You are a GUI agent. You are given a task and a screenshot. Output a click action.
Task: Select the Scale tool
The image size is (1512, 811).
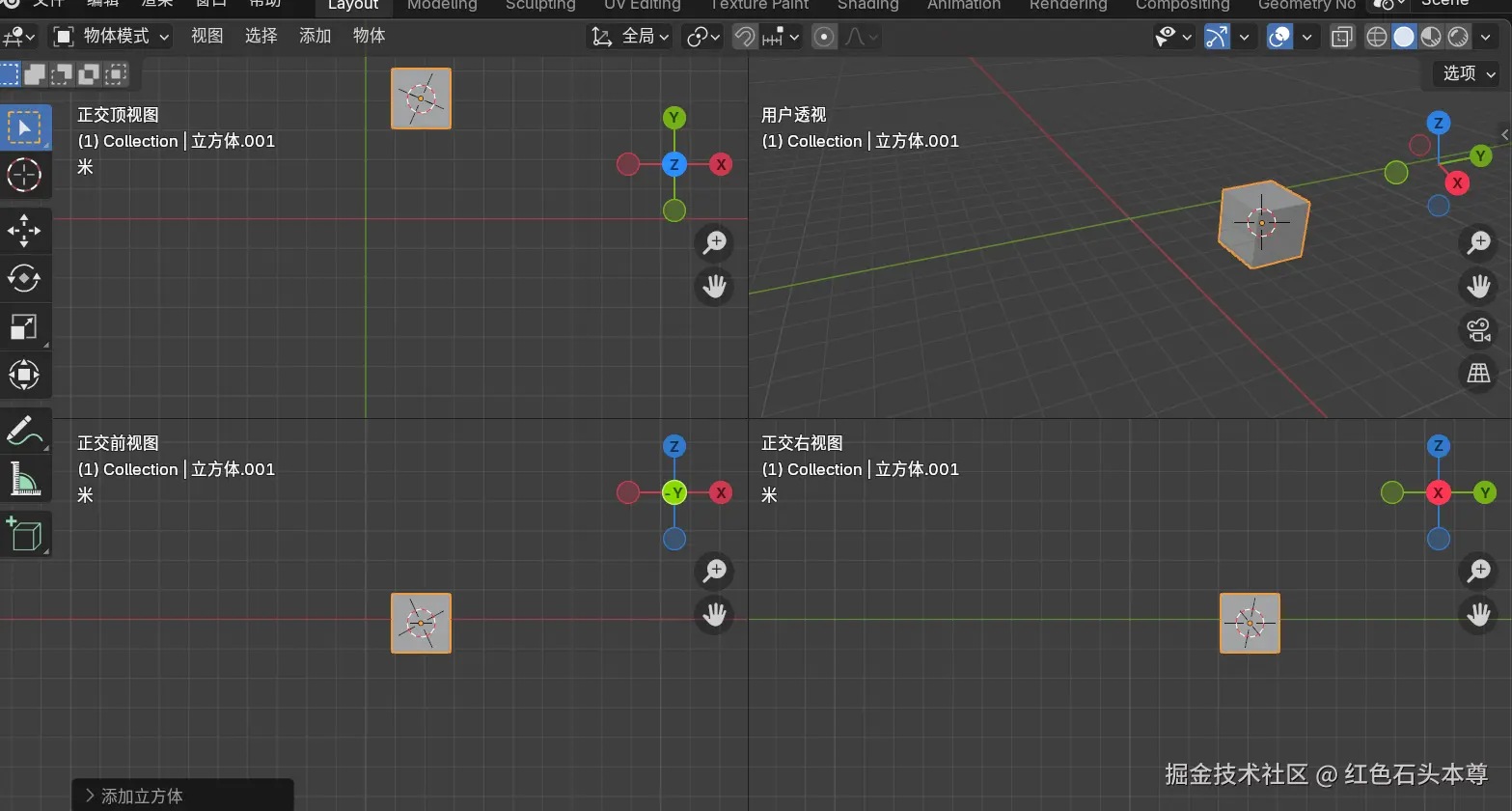(24, 326)
